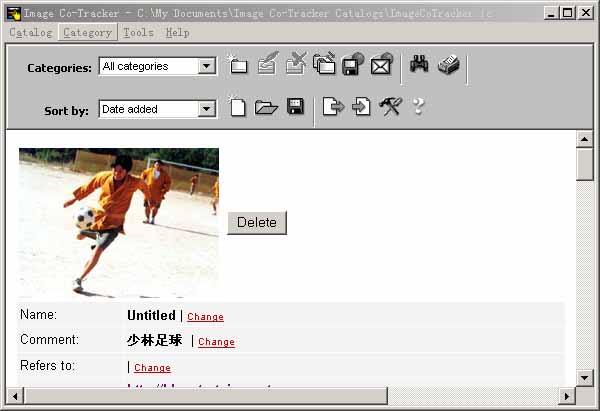Open the Tools menu

click(139, 32)
